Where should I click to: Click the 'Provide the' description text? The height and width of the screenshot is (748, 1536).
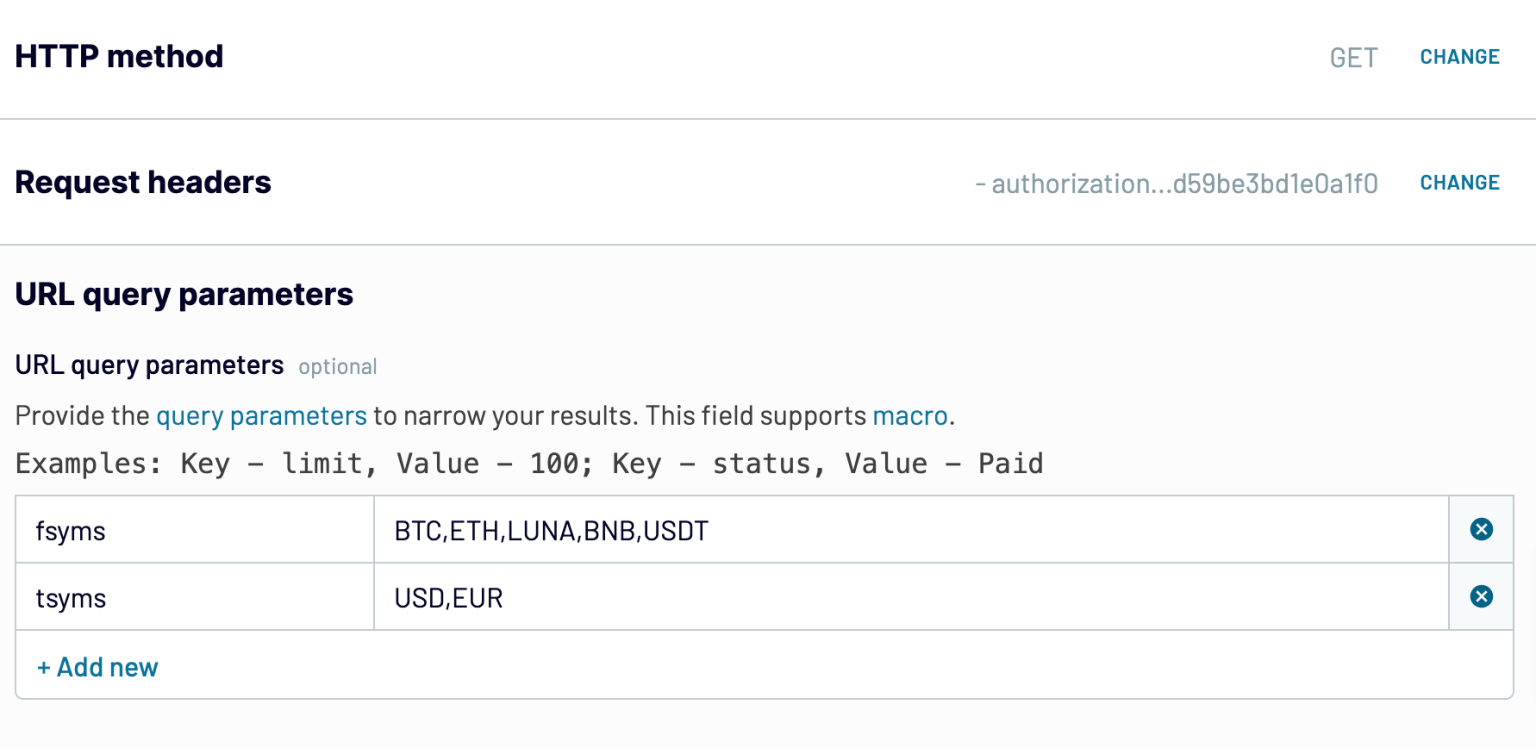tap(82, 416)
